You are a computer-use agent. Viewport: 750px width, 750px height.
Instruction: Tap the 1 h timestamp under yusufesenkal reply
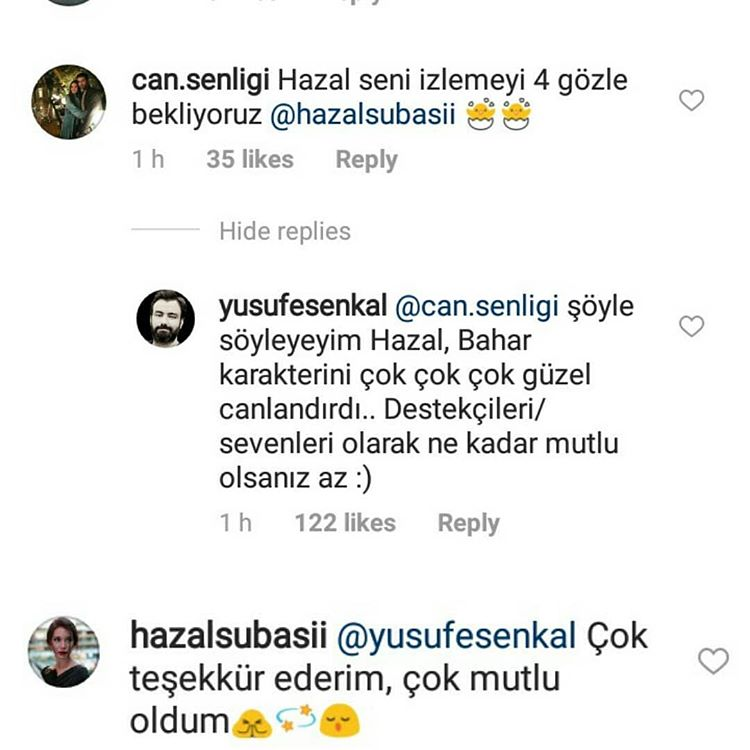point(235,523)
